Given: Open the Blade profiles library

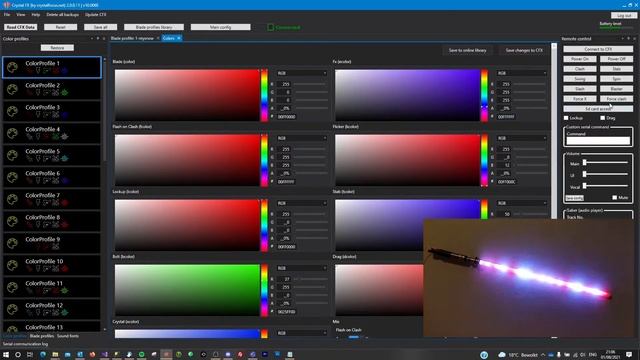Looking at the screenshot, I should [154, 27].
